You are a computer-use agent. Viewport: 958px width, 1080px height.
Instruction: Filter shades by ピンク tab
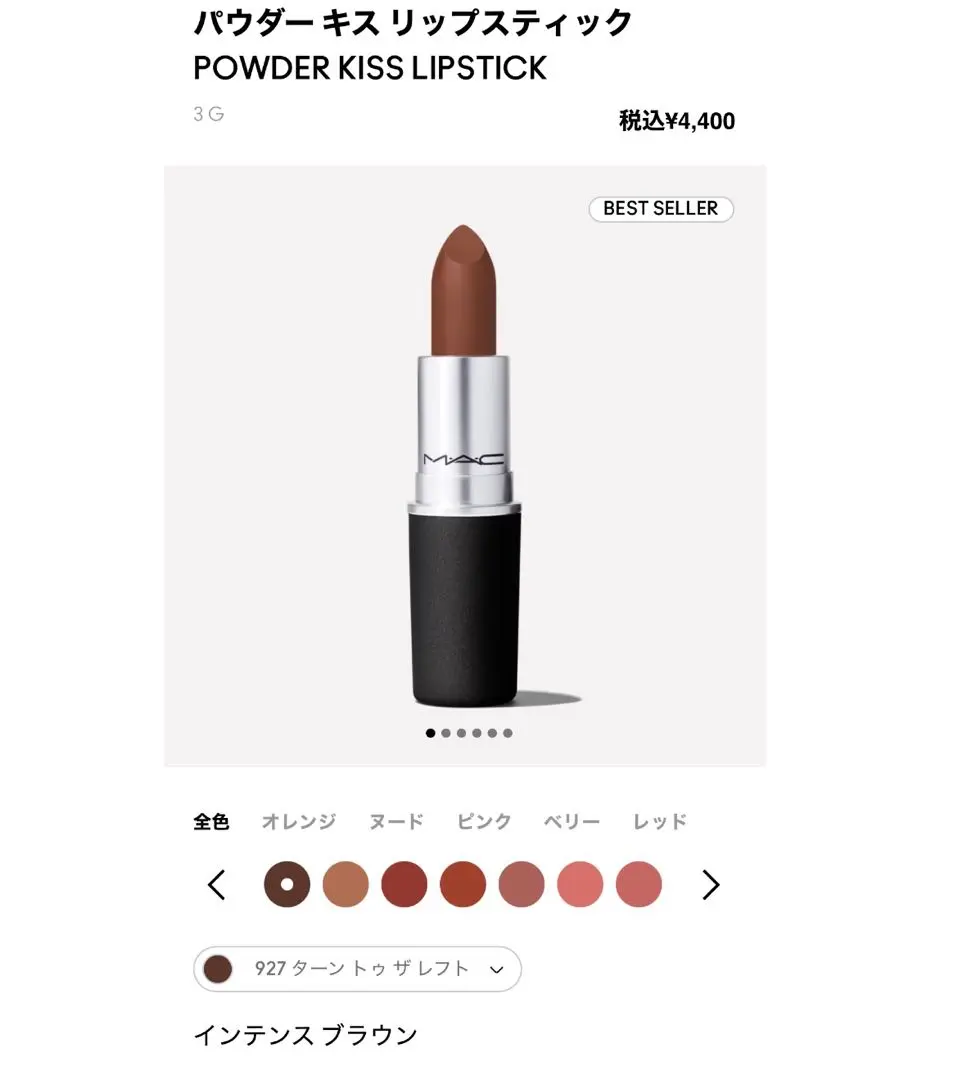[484, 821]
